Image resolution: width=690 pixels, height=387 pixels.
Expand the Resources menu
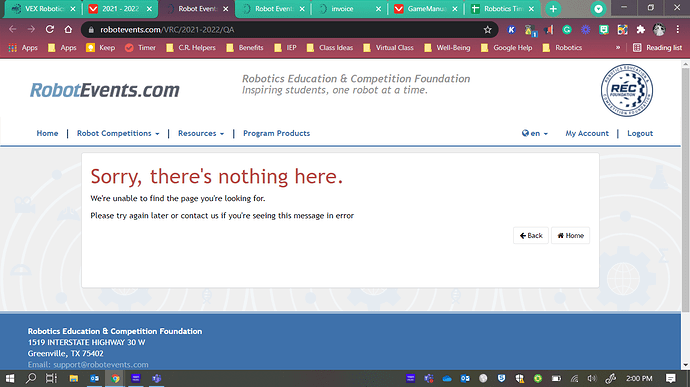[x=201, y=133]
